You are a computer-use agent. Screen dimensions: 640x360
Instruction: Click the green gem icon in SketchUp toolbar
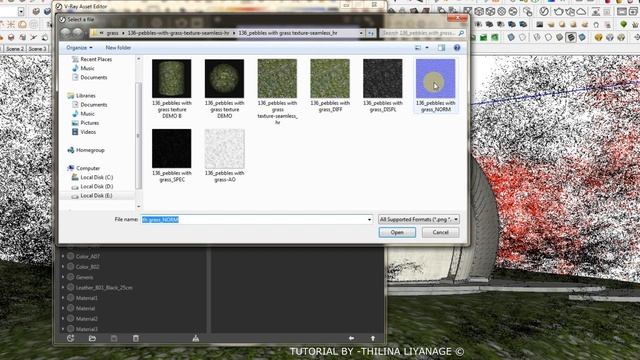click(x=624, y=25)
